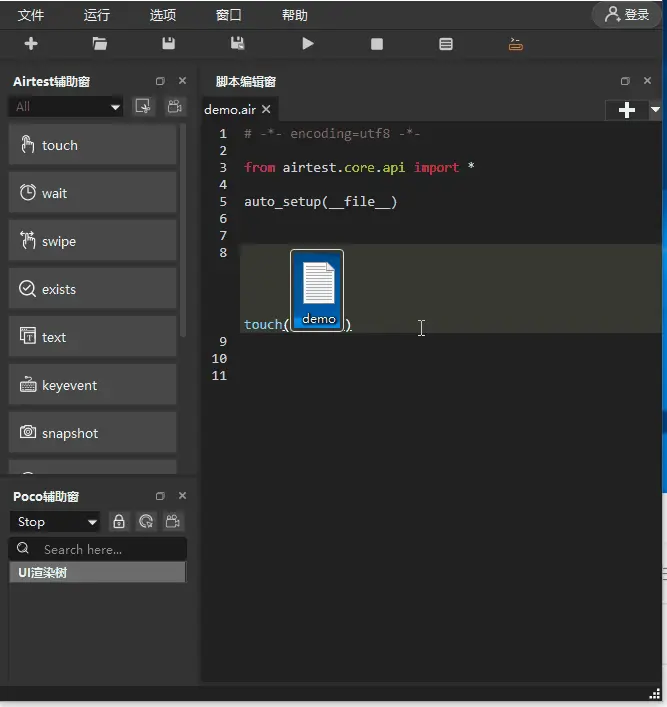Click the 登录 login button
This screenshot has height=707, width=667.
click(x=627, y=15)
